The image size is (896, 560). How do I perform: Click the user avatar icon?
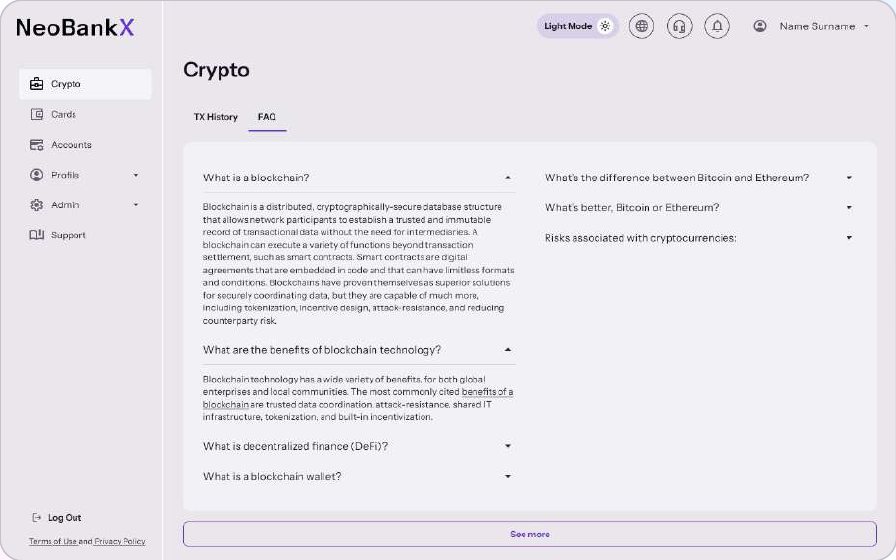click(x=759, y=26)
